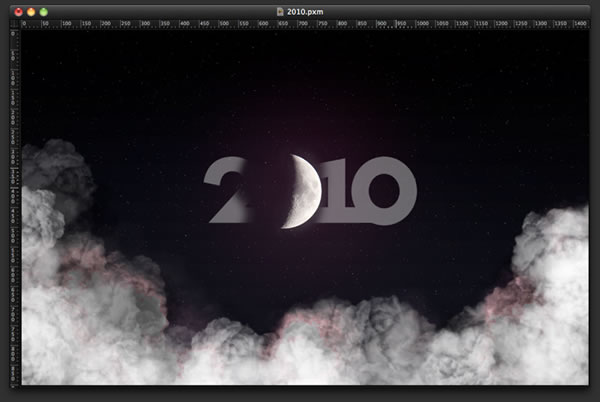Click the yellow minimize window button
Screen dimensions: 600x402
coord(31,12)
